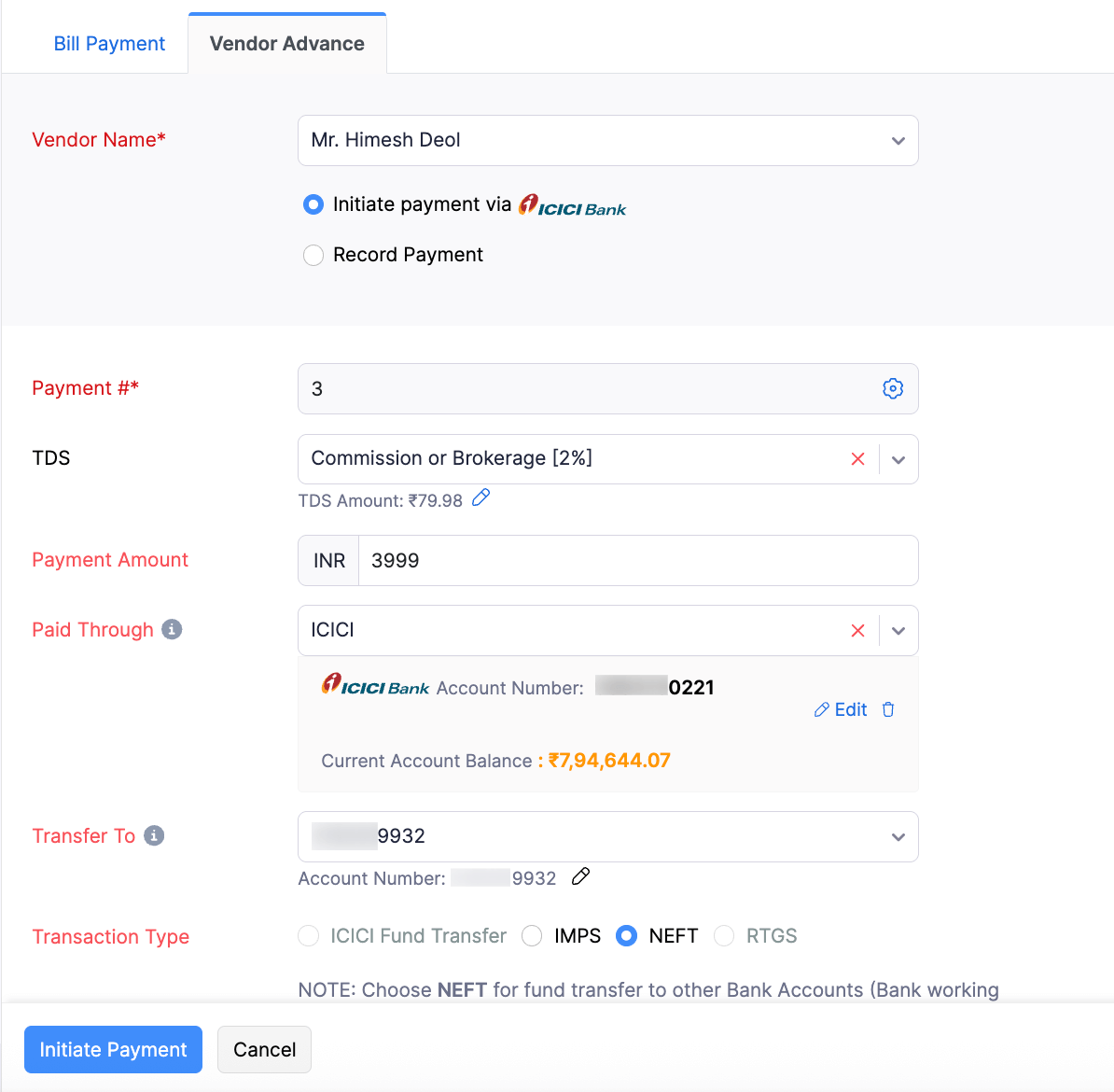Open the TDS dropdown chevron
1114x1092 pixels.
[898, 459]
